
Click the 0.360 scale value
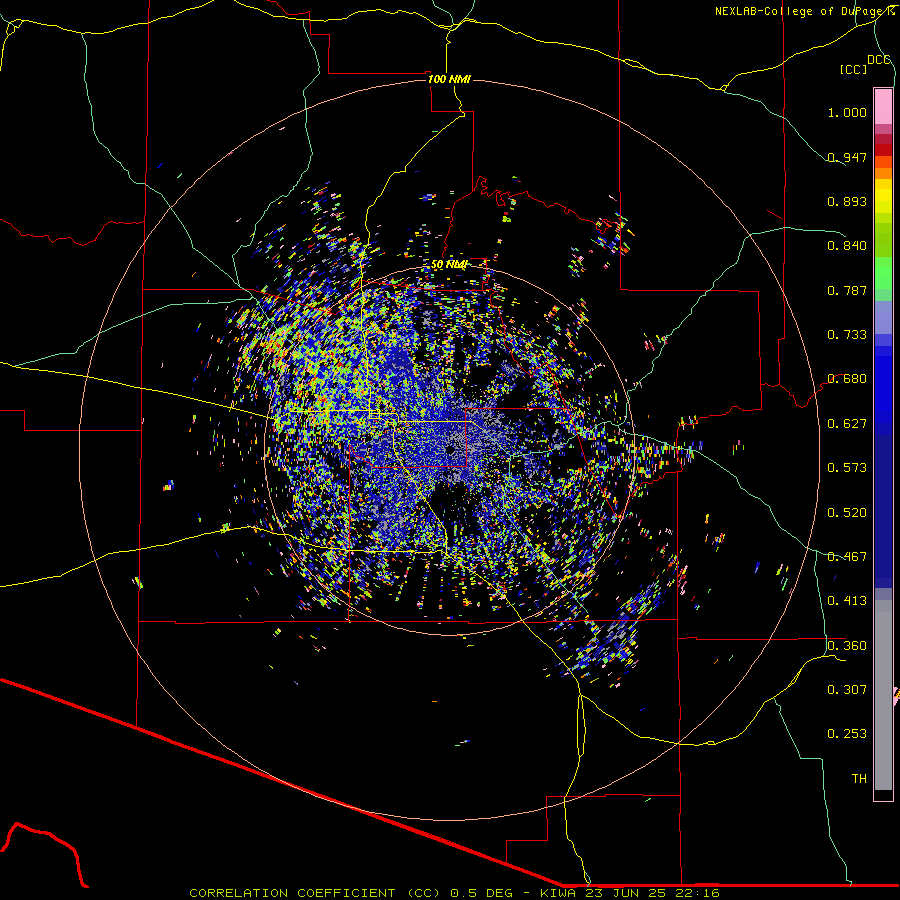(847, 646)
